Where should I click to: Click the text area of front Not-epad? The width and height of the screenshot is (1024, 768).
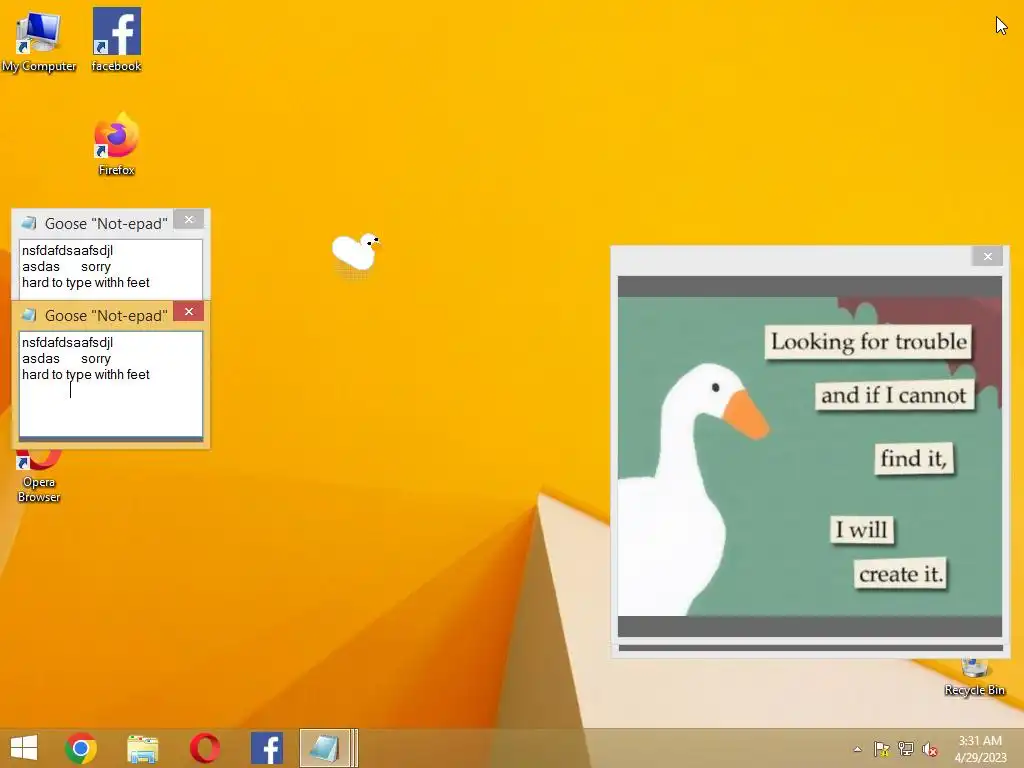pos(111,384)
